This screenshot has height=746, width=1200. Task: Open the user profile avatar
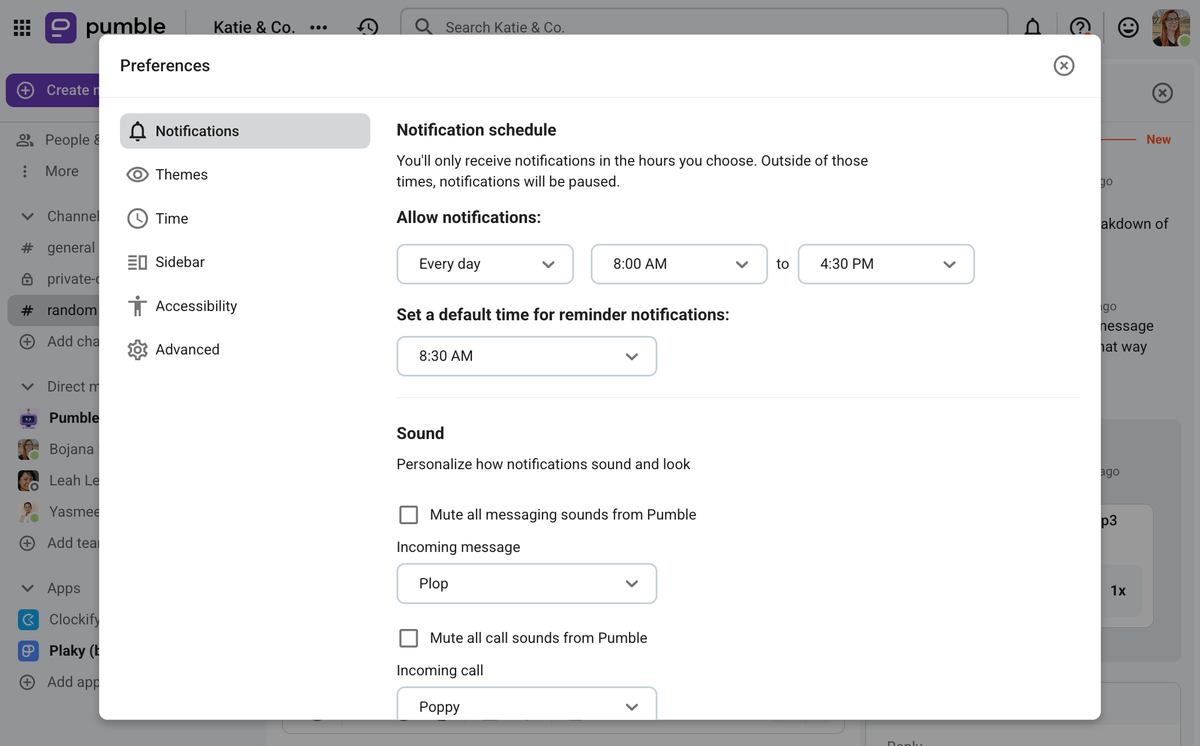coord(1171,27)
